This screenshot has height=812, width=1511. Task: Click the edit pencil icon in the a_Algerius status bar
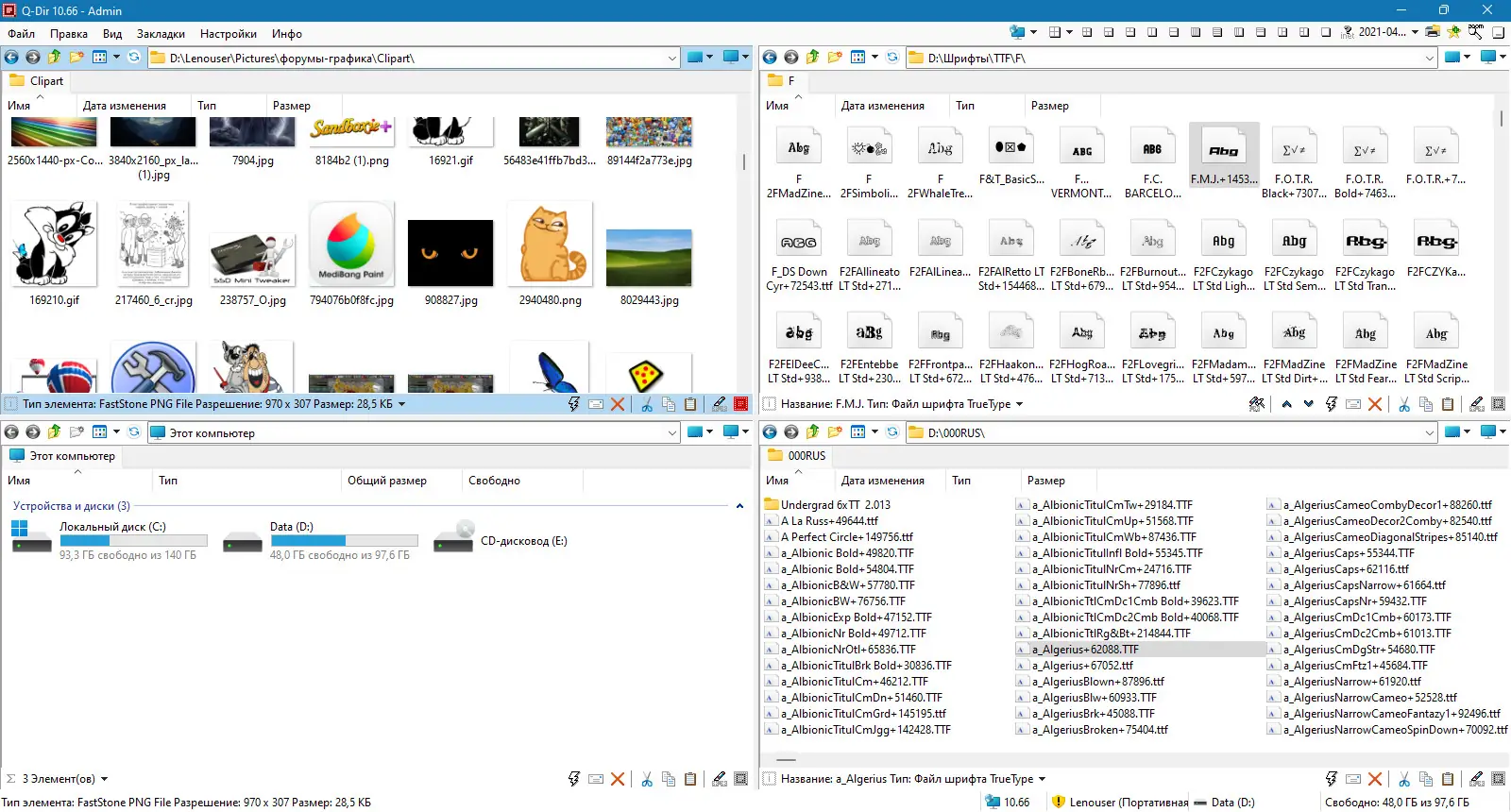(x=1477, y=779)
